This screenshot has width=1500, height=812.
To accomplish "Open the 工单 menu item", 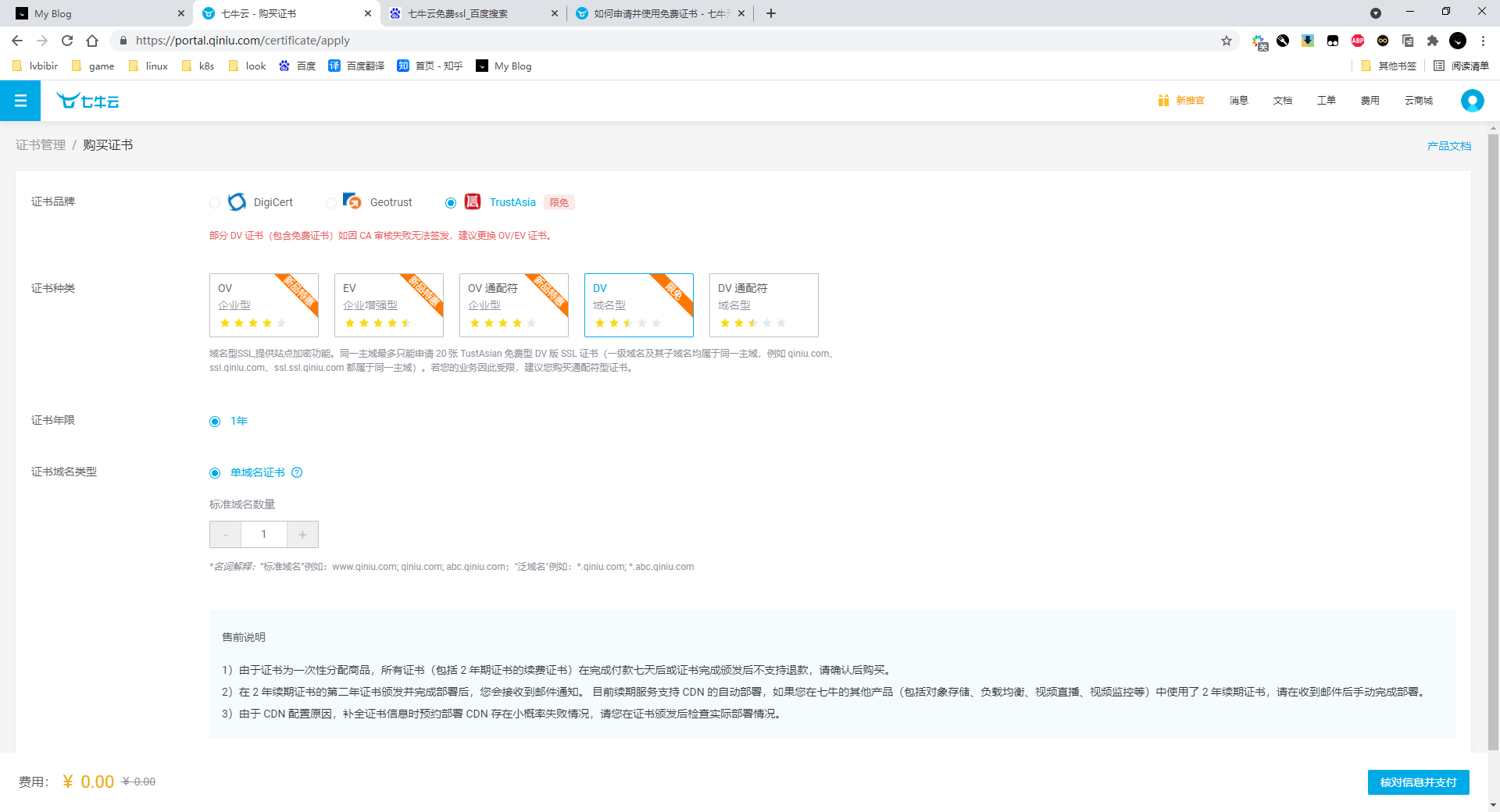I will 1326,100.
